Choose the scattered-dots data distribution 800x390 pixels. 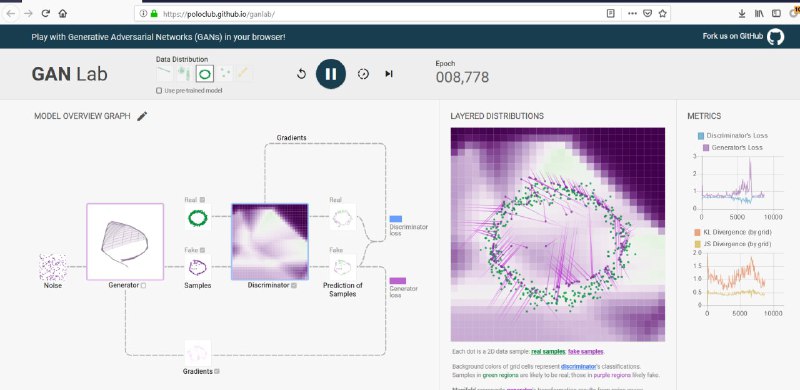224,74
